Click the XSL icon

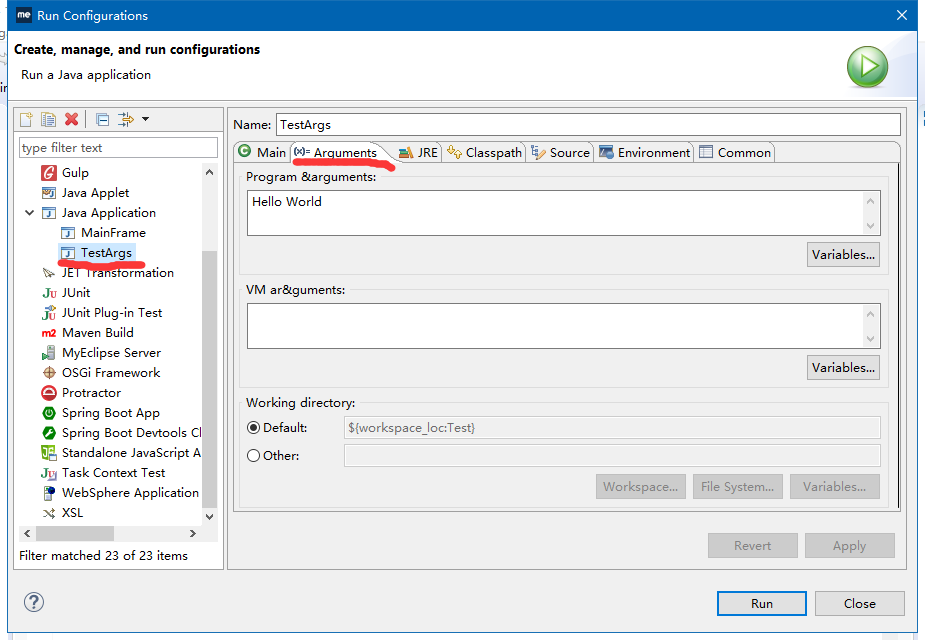click(48, 513)
